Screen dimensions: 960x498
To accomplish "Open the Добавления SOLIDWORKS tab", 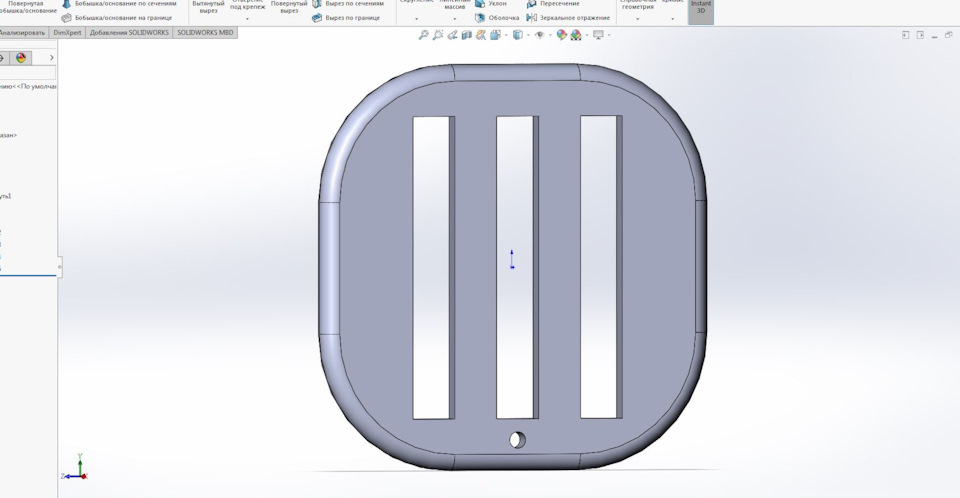I will [x=129, y=32].
